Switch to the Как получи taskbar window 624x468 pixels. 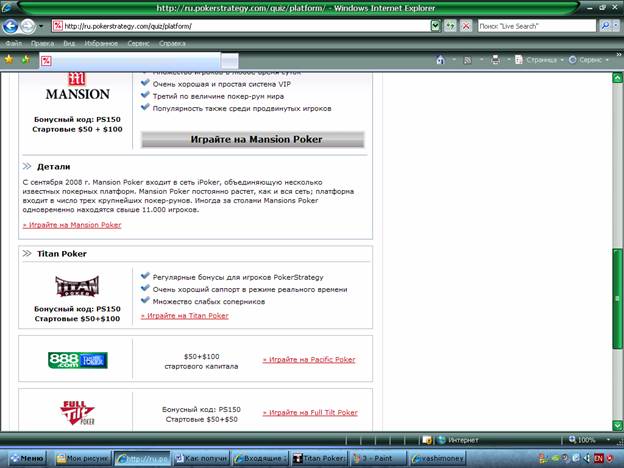(x=202, y=458)
